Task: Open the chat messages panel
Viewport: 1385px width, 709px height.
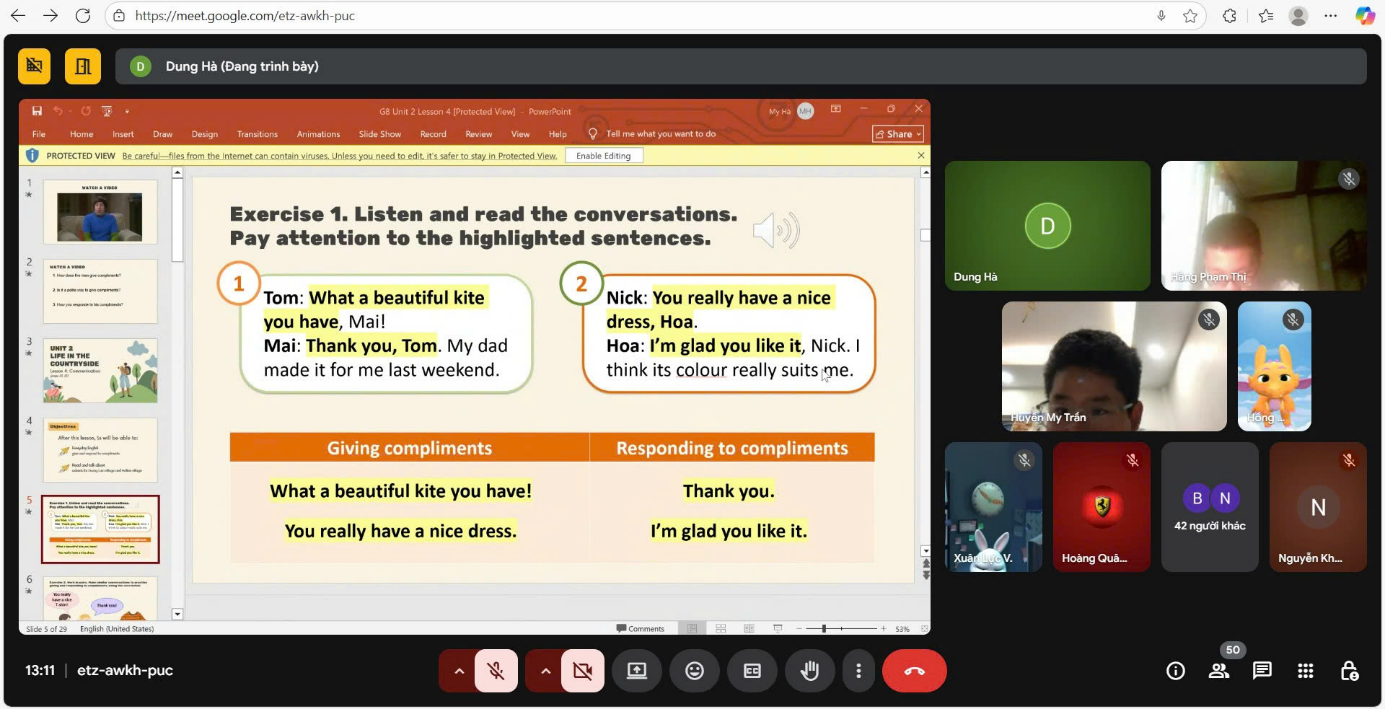Action: [x=1262, y=671]
